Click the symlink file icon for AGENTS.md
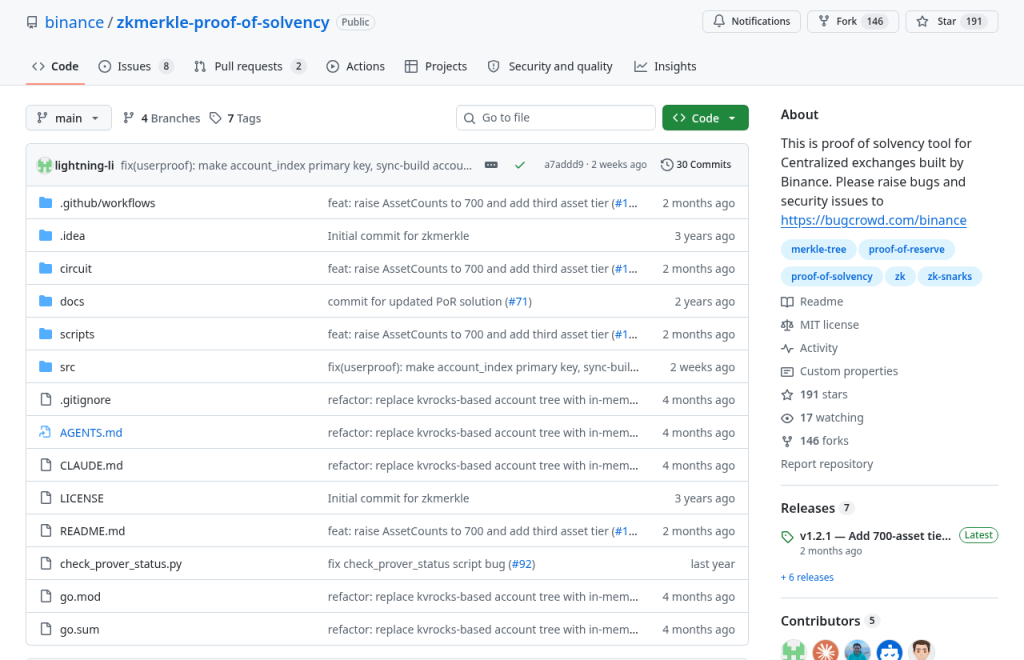The width and height of the screenshot is (1024, 660). [45, 432]
